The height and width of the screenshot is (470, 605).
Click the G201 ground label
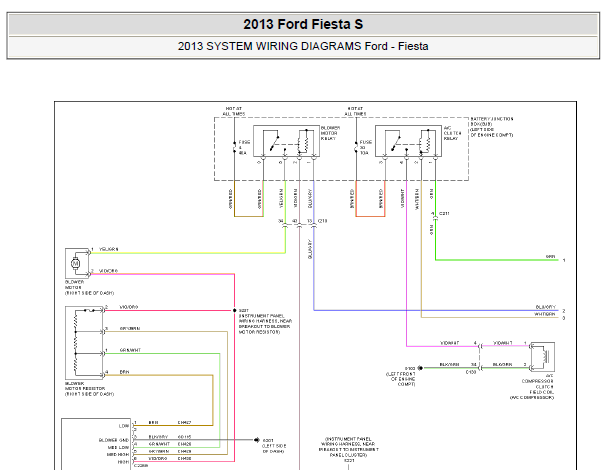274,446
